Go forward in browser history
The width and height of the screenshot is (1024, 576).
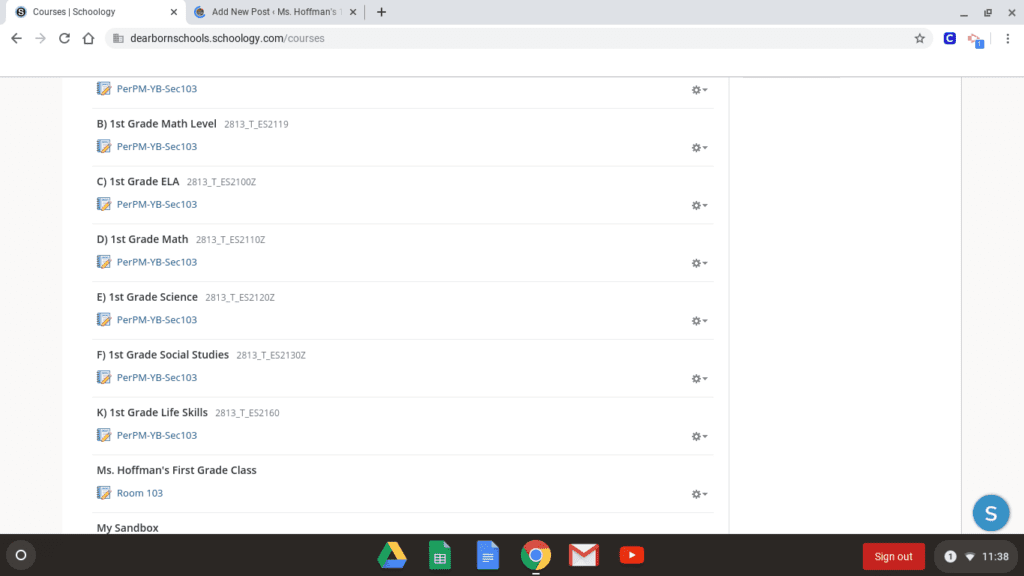40,39
